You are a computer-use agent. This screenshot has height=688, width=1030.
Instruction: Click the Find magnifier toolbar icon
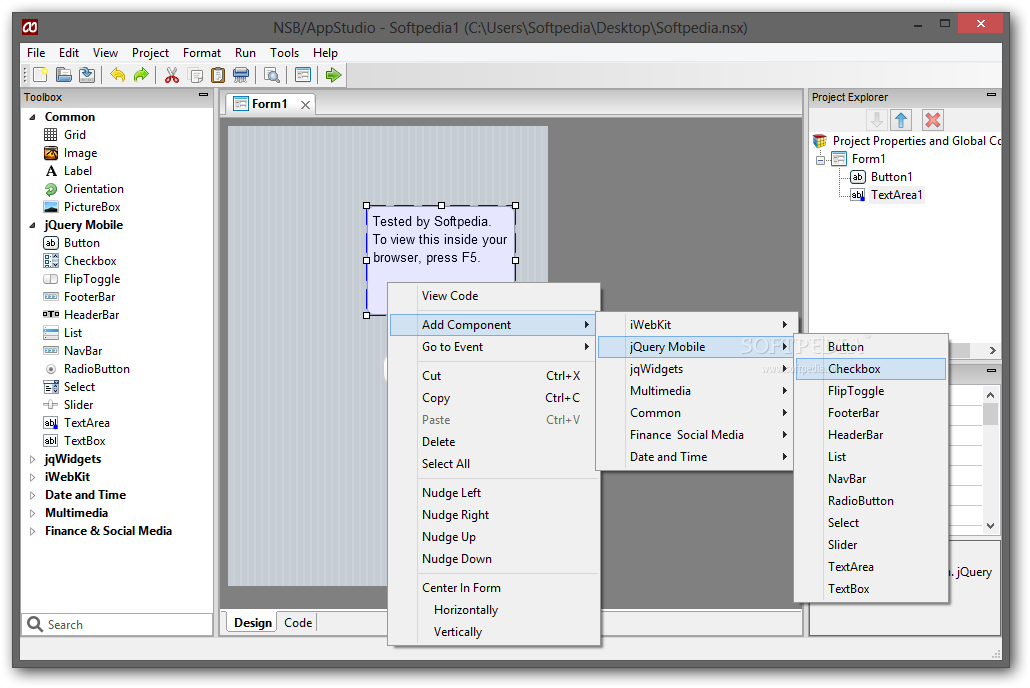(271, 75)
